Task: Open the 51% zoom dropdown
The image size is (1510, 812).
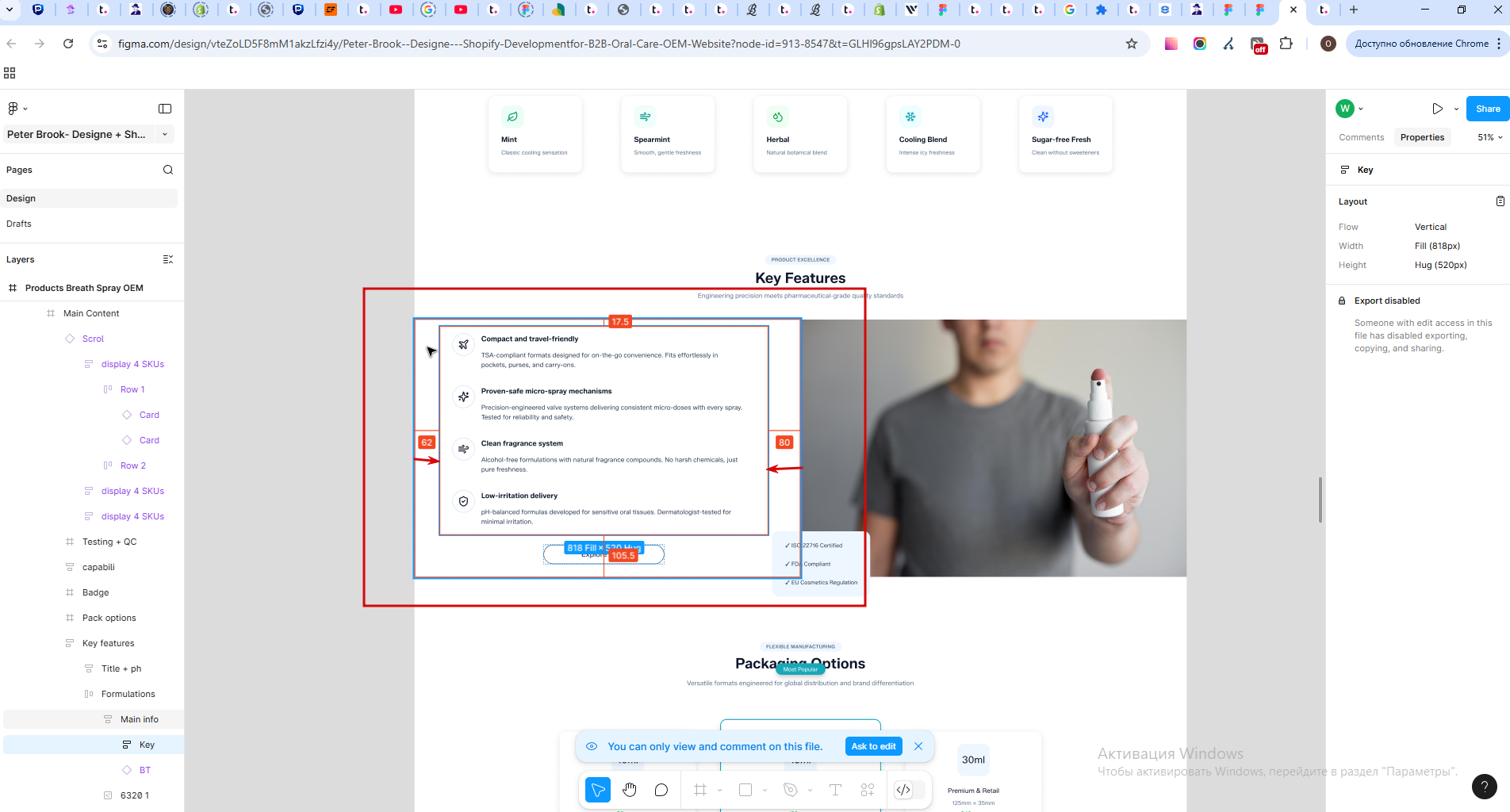Action: pyautogui.click(x=1490, y=137)
